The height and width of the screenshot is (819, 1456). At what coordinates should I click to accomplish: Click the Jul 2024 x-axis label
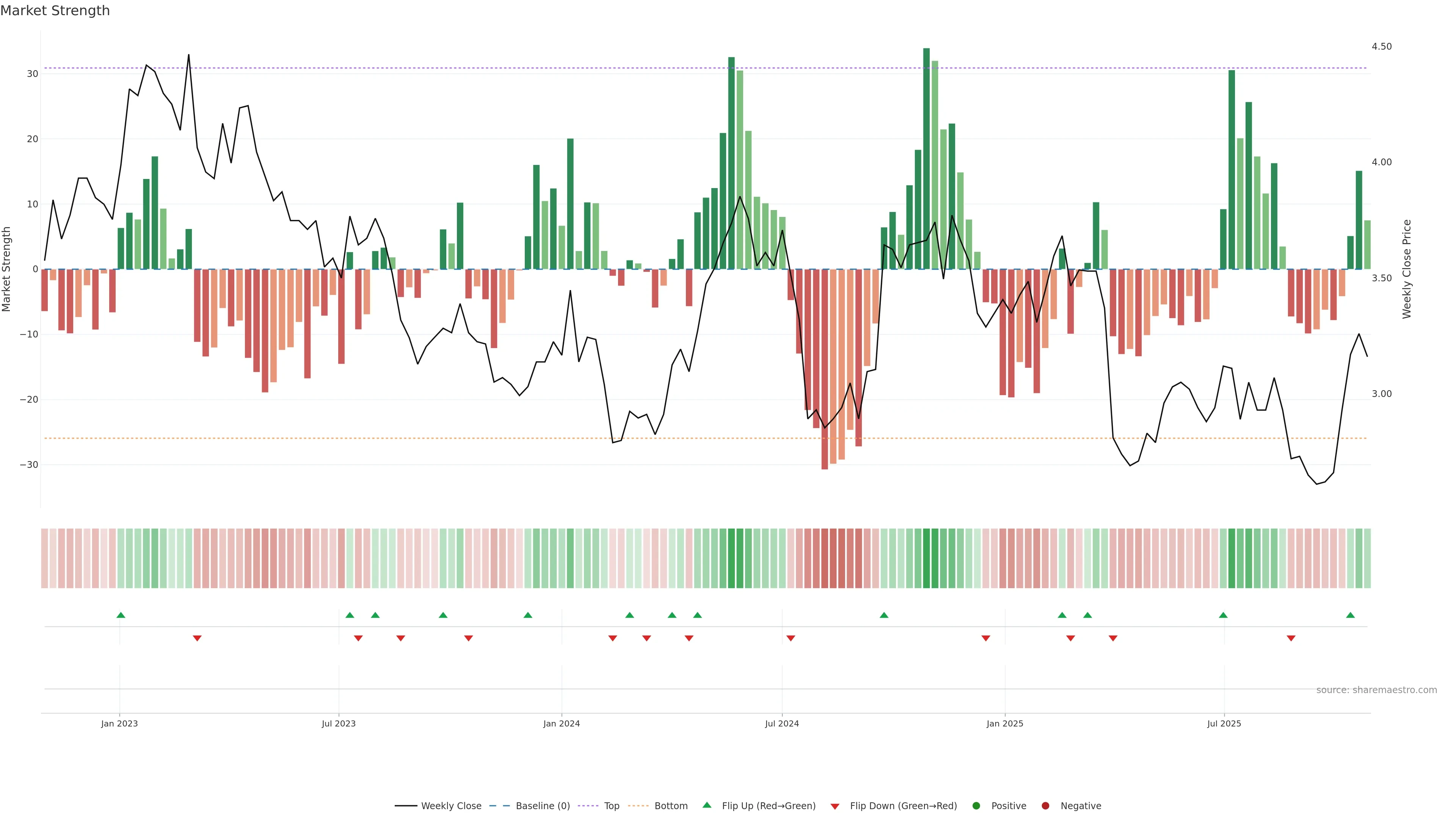click(x=782, y=723)
